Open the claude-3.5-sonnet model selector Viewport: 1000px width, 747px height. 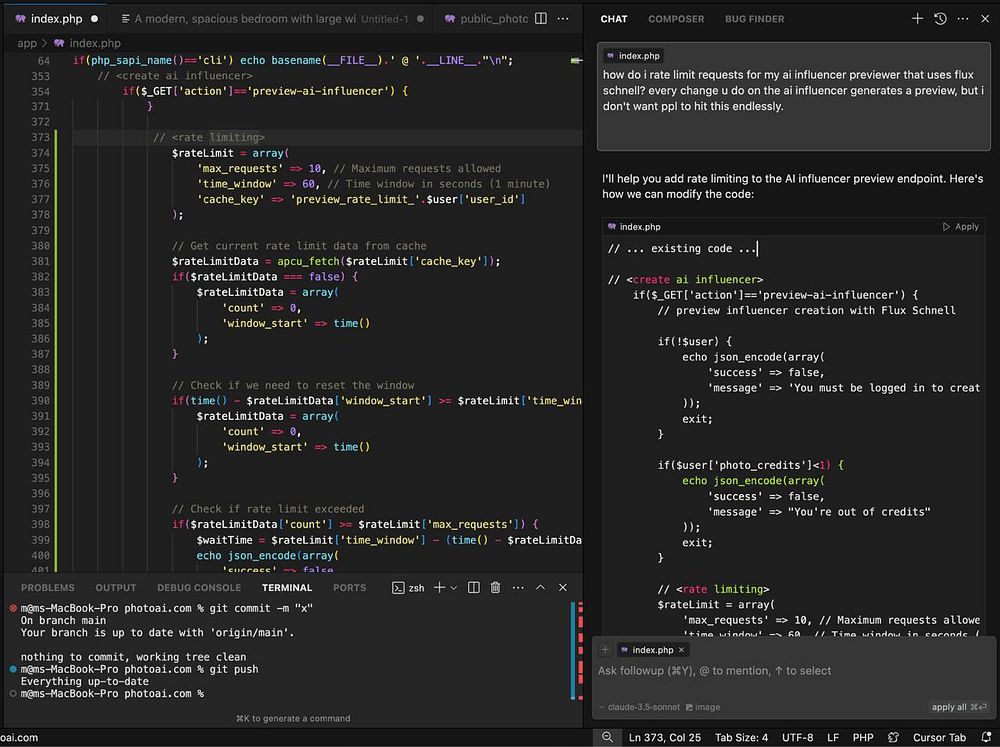coord(643,707)
